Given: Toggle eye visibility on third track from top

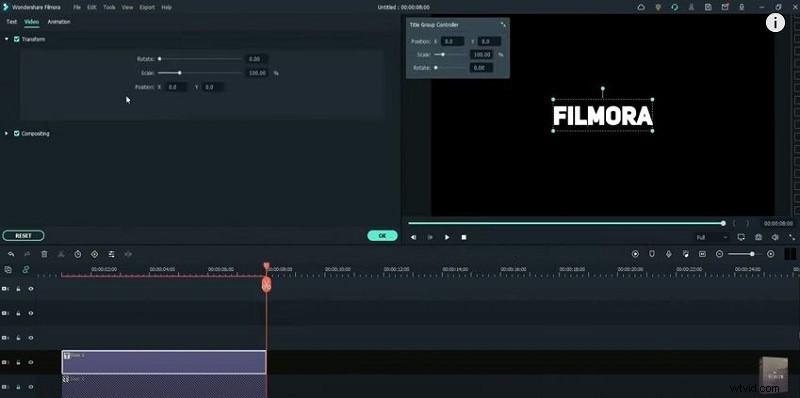Looking at the screenshot, I should tap(31, 338).
